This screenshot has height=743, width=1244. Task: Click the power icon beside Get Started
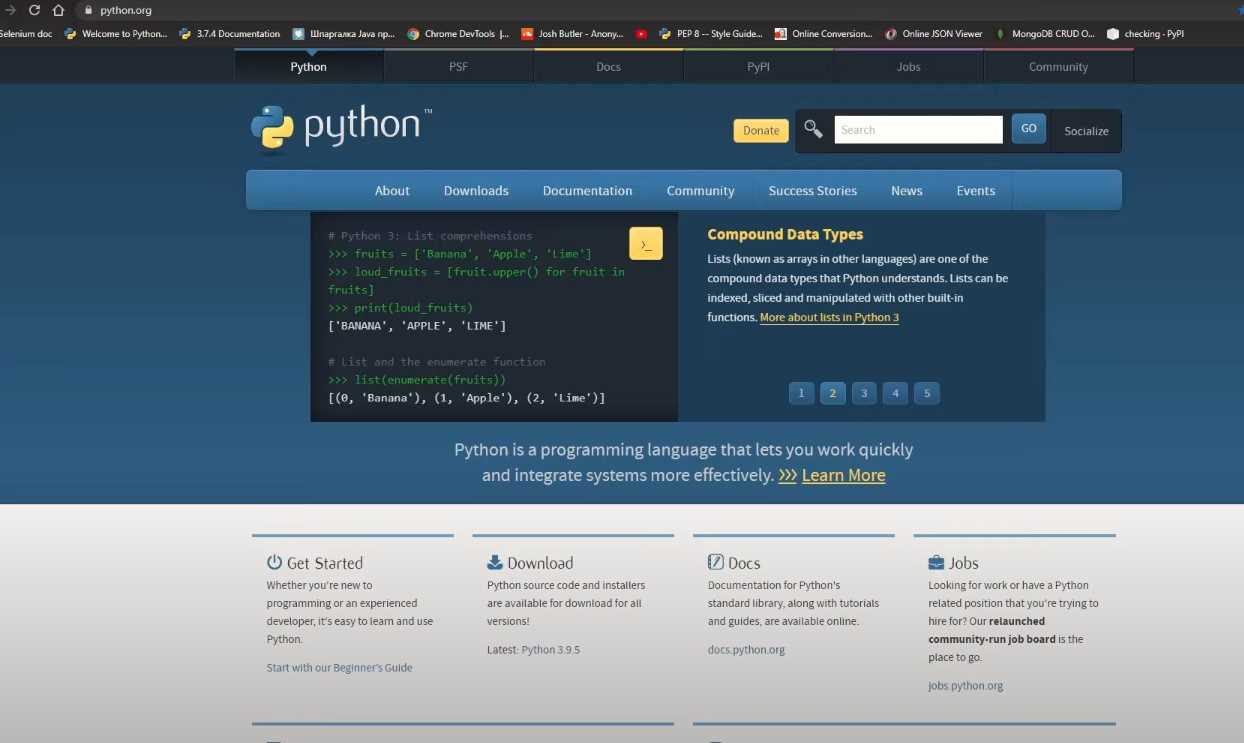272,562
